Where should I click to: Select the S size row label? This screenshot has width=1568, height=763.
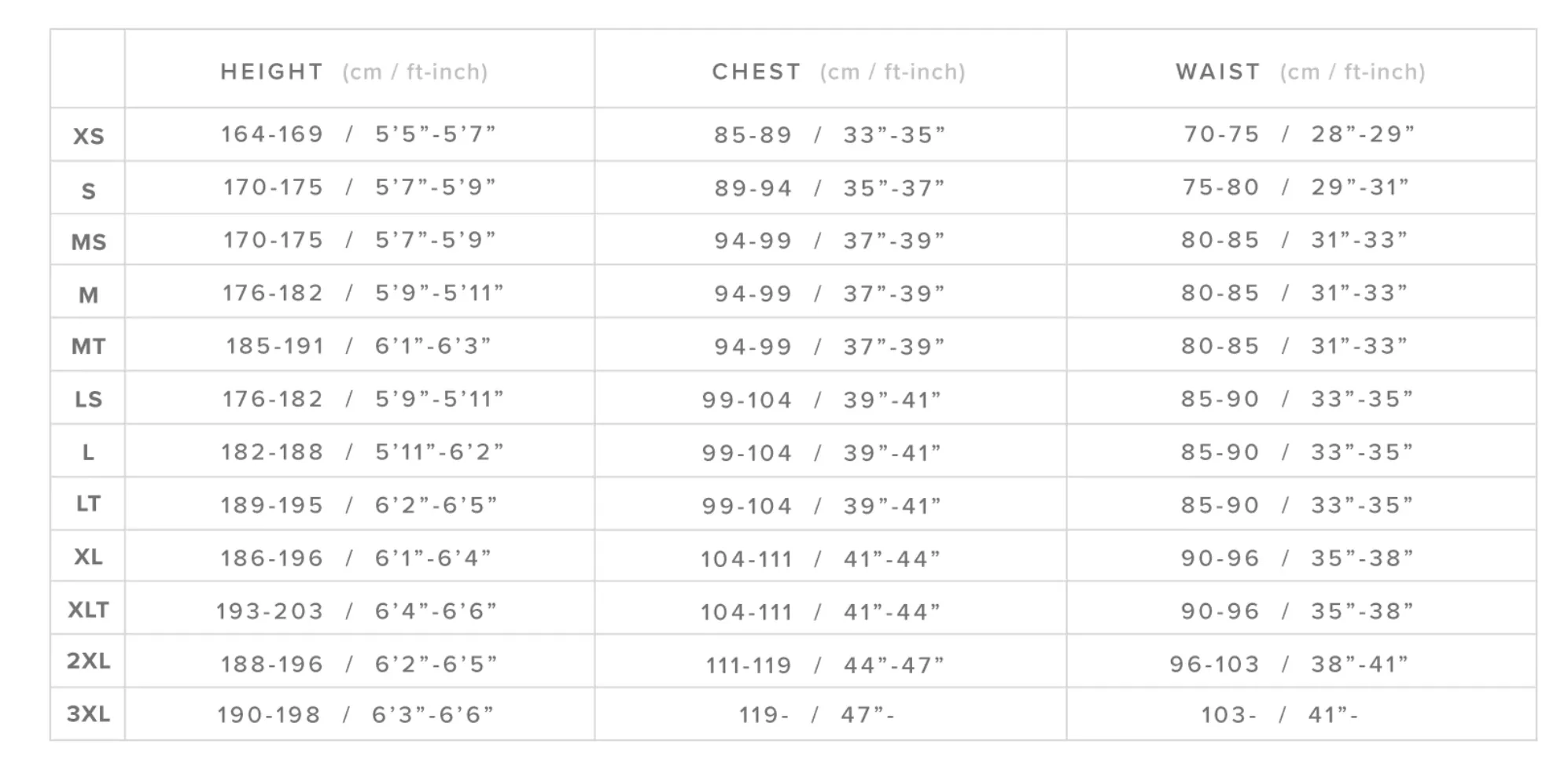(88, 190)
